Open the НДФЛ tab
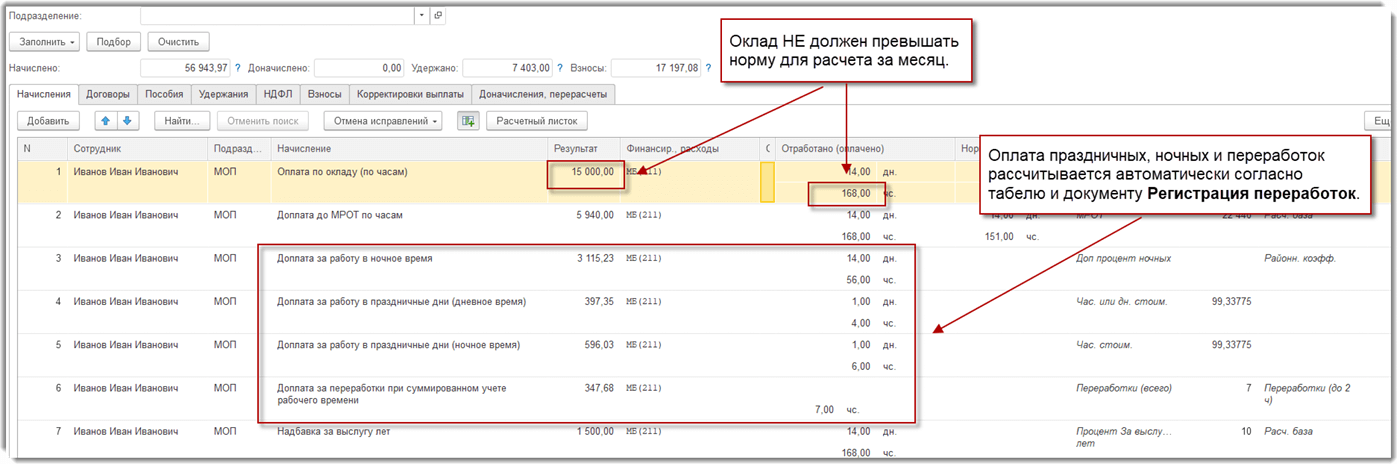This screenshot has height=464, width=1397. pos(277,94)
